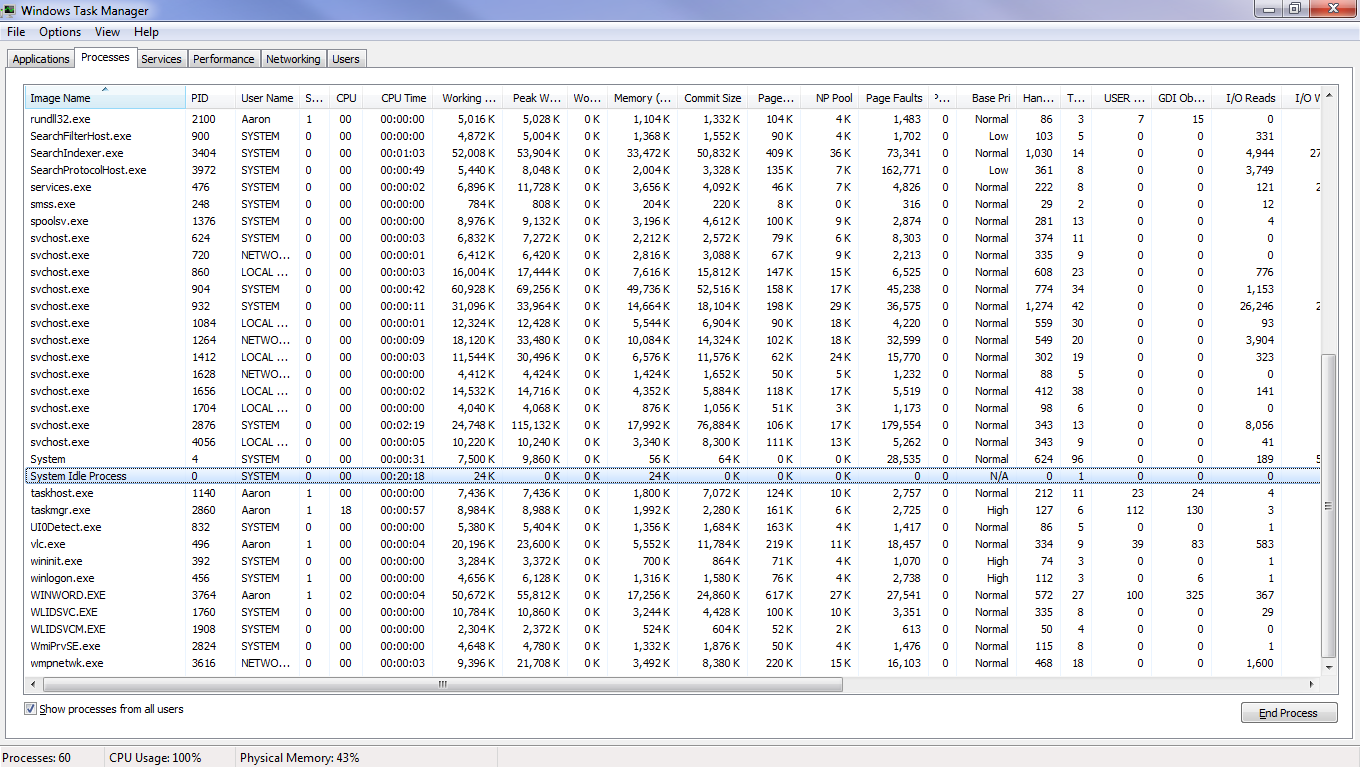This screenshot has width=1360, height=768.
Task: Click the vertical scrollbar down arrow
Action: (x=1329, y=667)
